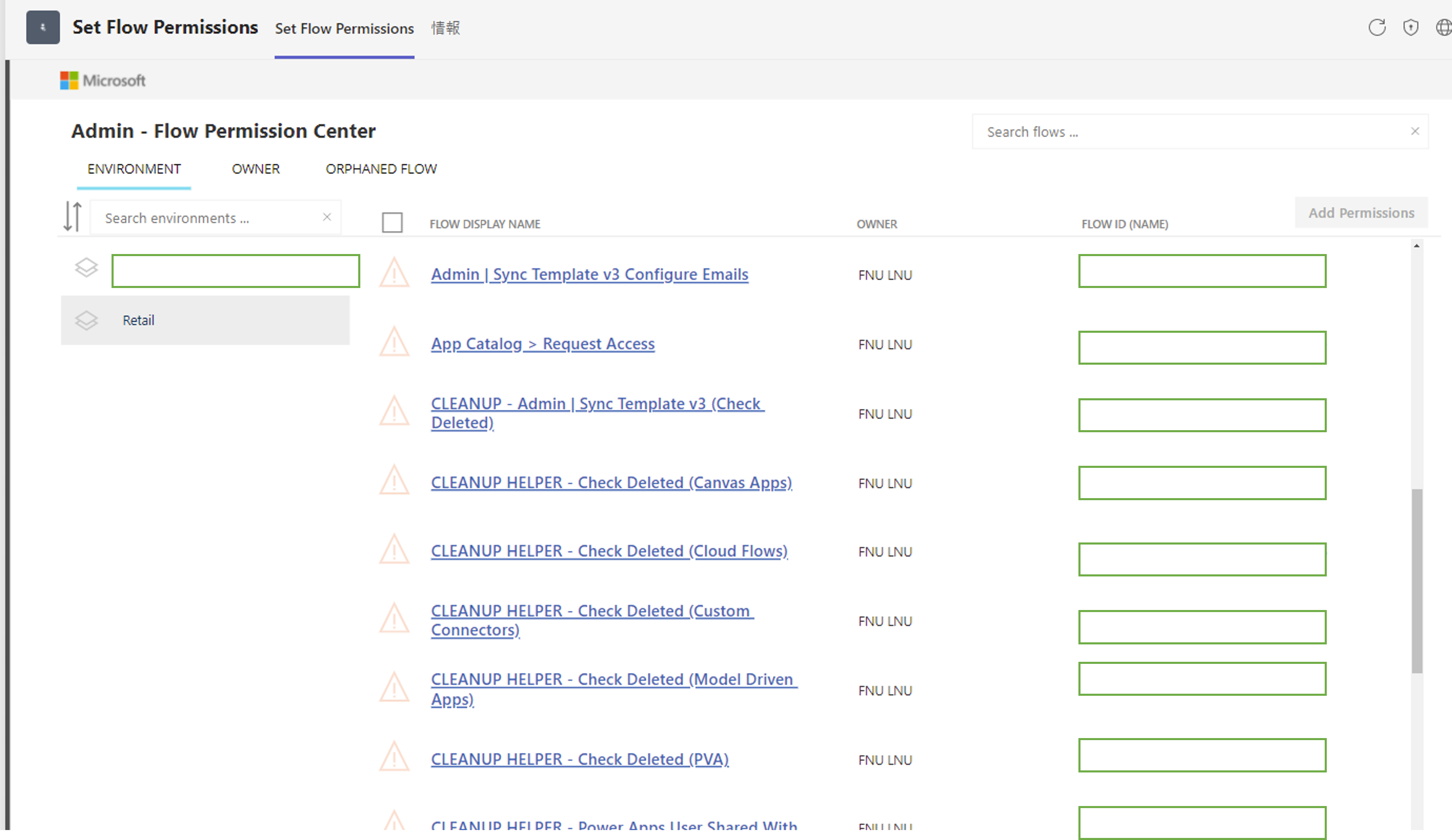Click the Microsoft logo

[x=102, y=80]
